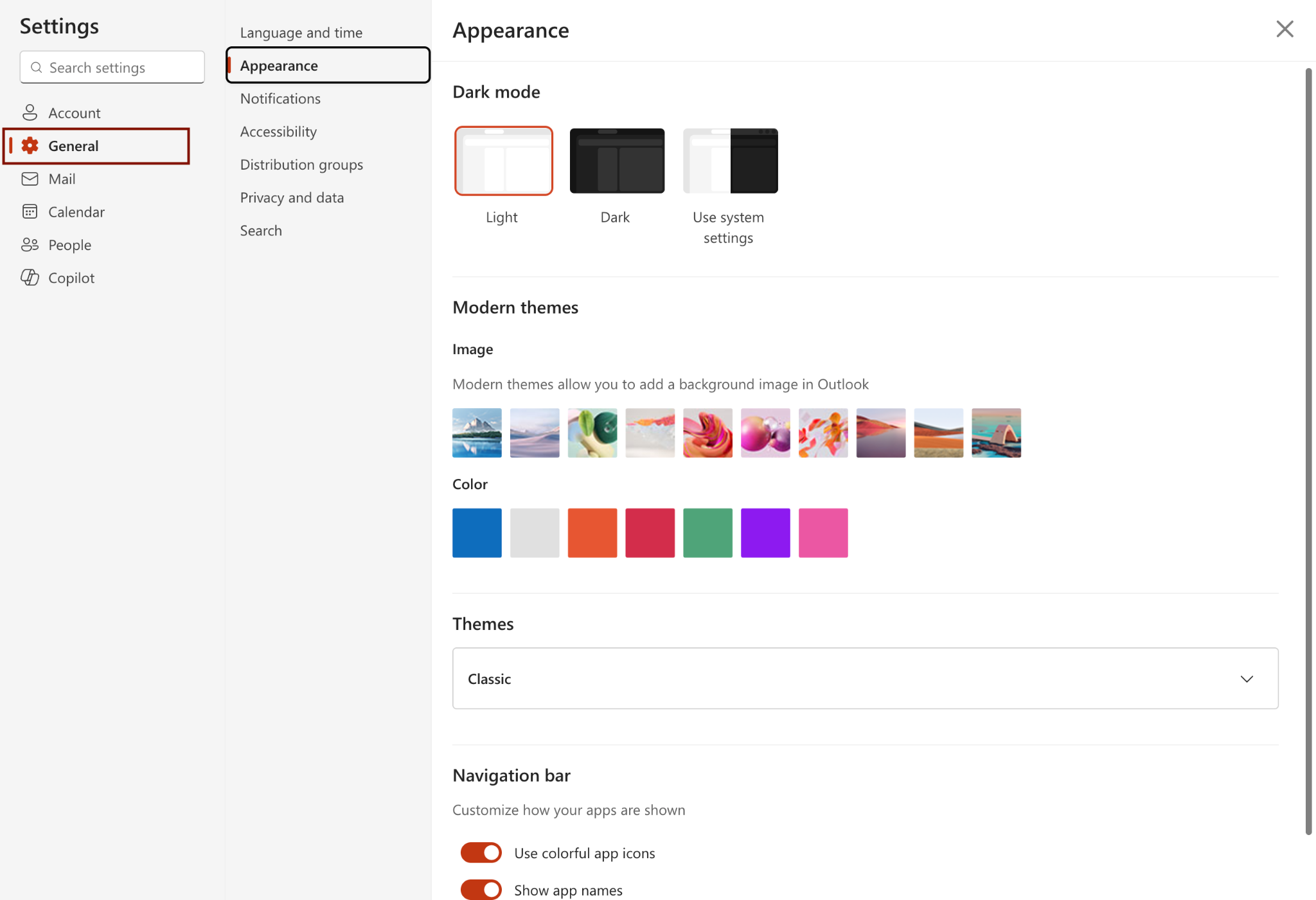
Task: Open Calendar settings from the sidebar
Action: [x=76, y=212]
